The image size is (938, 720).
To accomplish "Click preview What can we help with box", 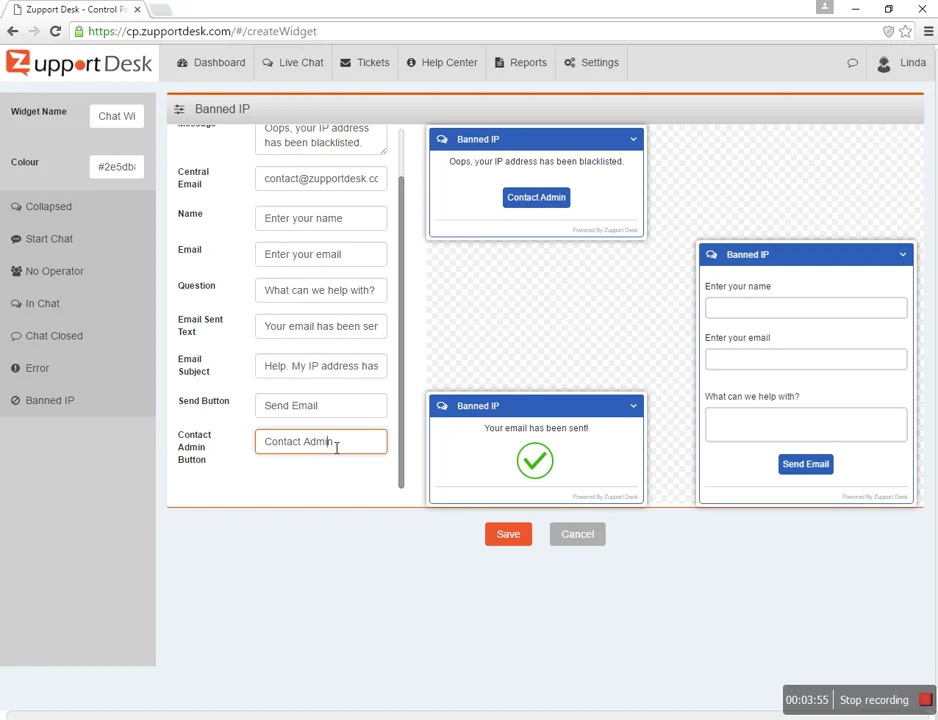I will (x=806, y=425).
